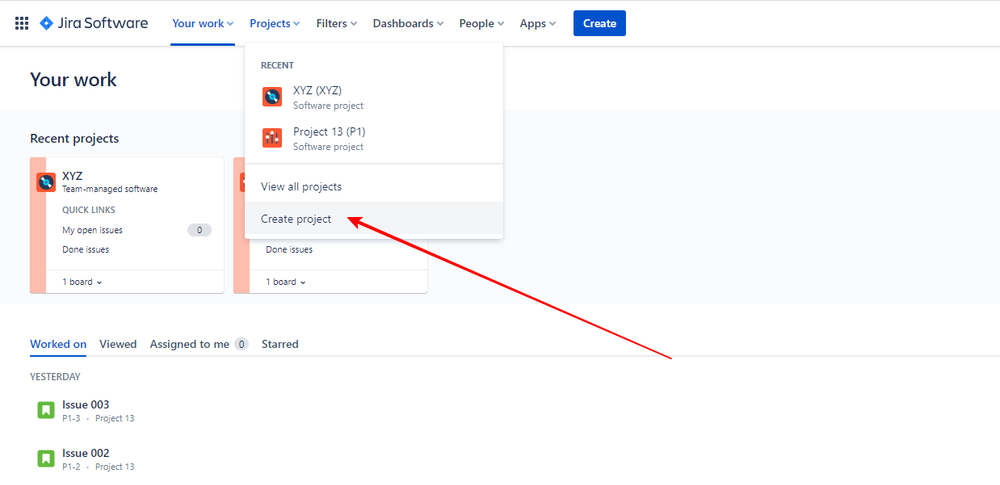Click the RECENT label in the dropdown
This screenshot has width=1000, height=485.
tap(277, 65)
